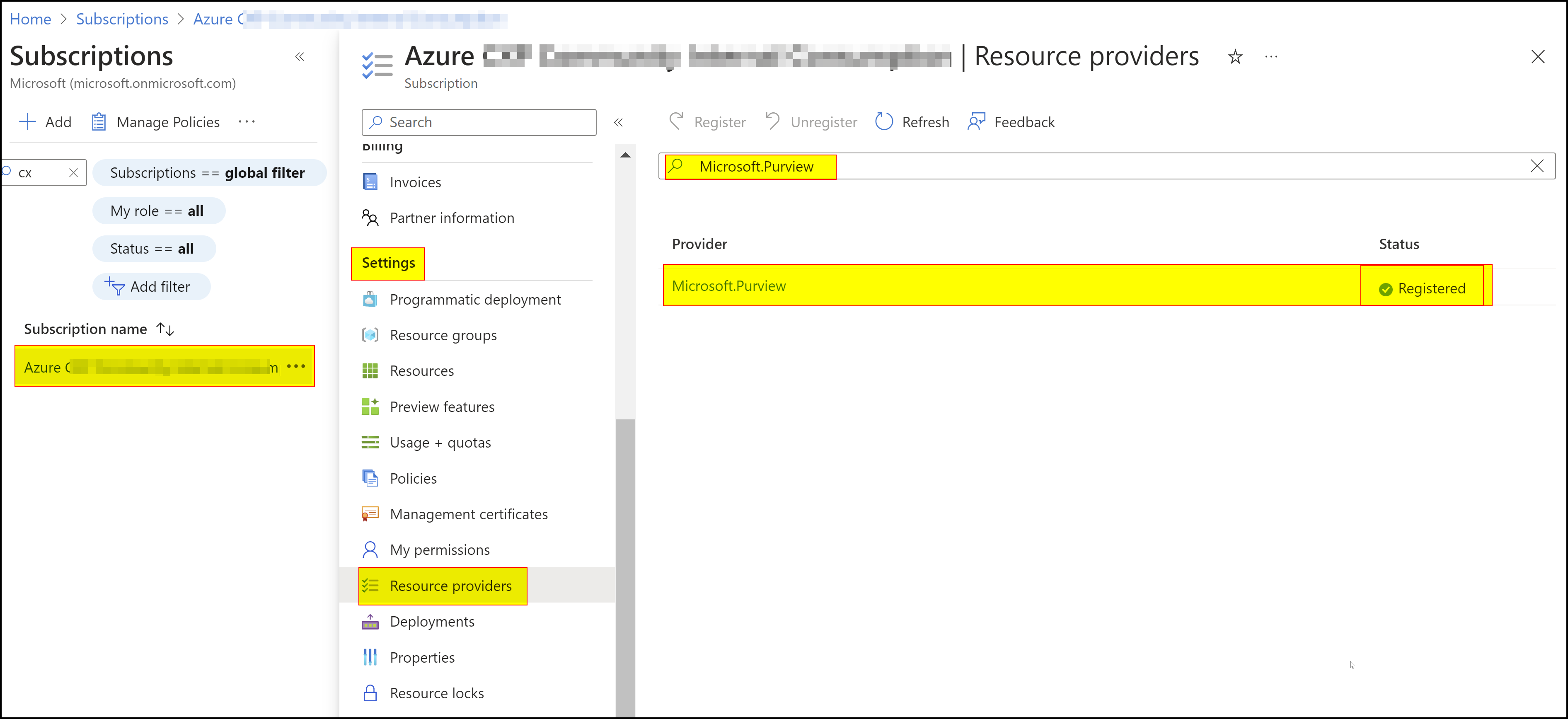Open the highlighted Azure subscription row
The width and height of the screenshot is (1568, 719).
tap(165, 366)
